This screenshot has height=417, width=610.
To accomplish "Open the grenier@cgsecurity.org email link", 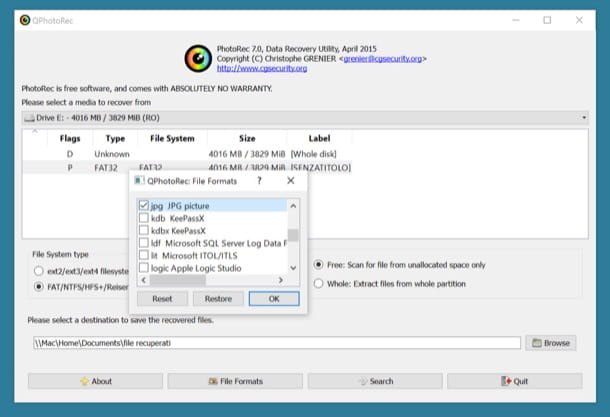I will point(383,58).
